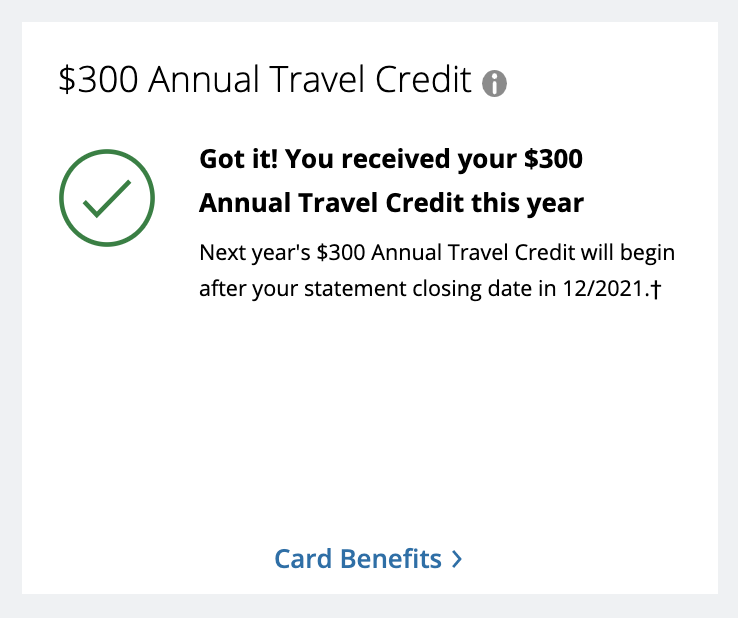Click '$300' at the start of the title
The image size is (738, 618).
(x=98, y=79)
